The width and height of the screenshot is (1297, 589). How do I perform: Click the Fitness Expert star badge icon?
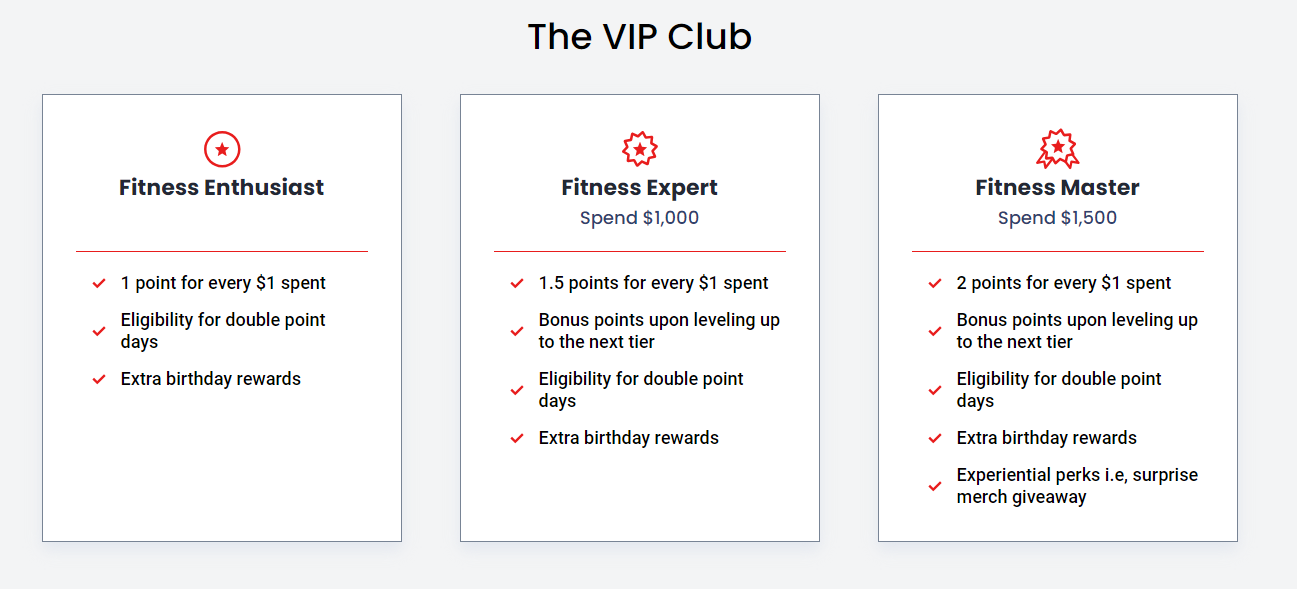pos(640,149)
